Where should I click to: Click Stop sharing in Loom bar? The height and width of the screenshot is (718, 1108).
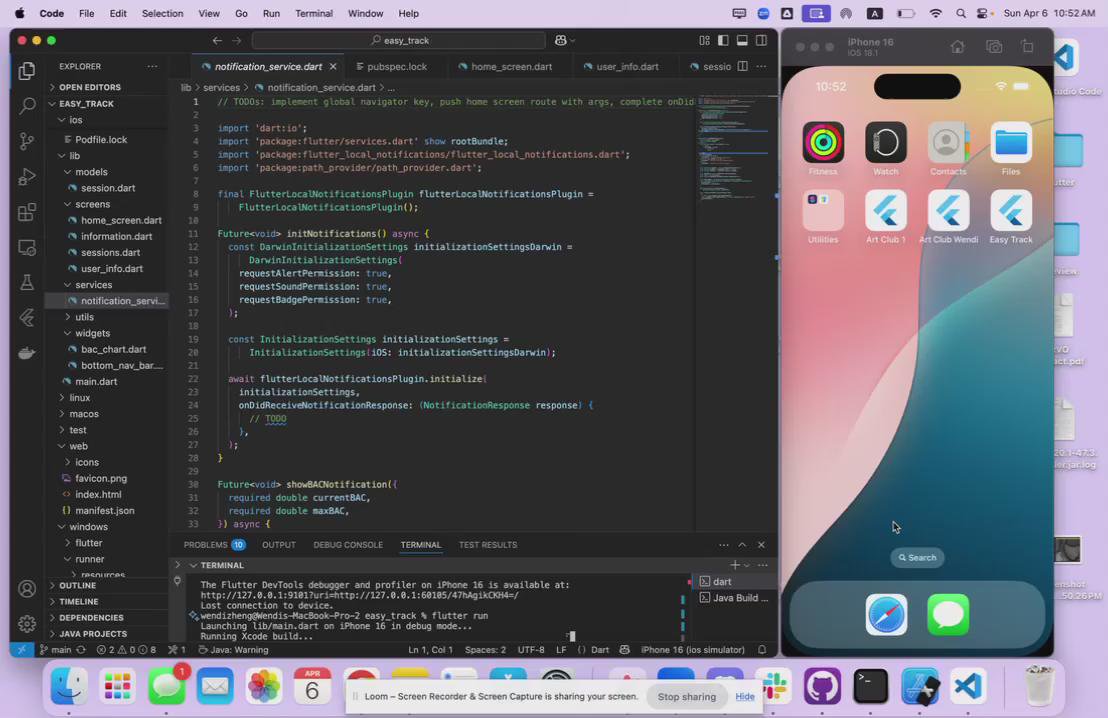click(x=686, y=697)
